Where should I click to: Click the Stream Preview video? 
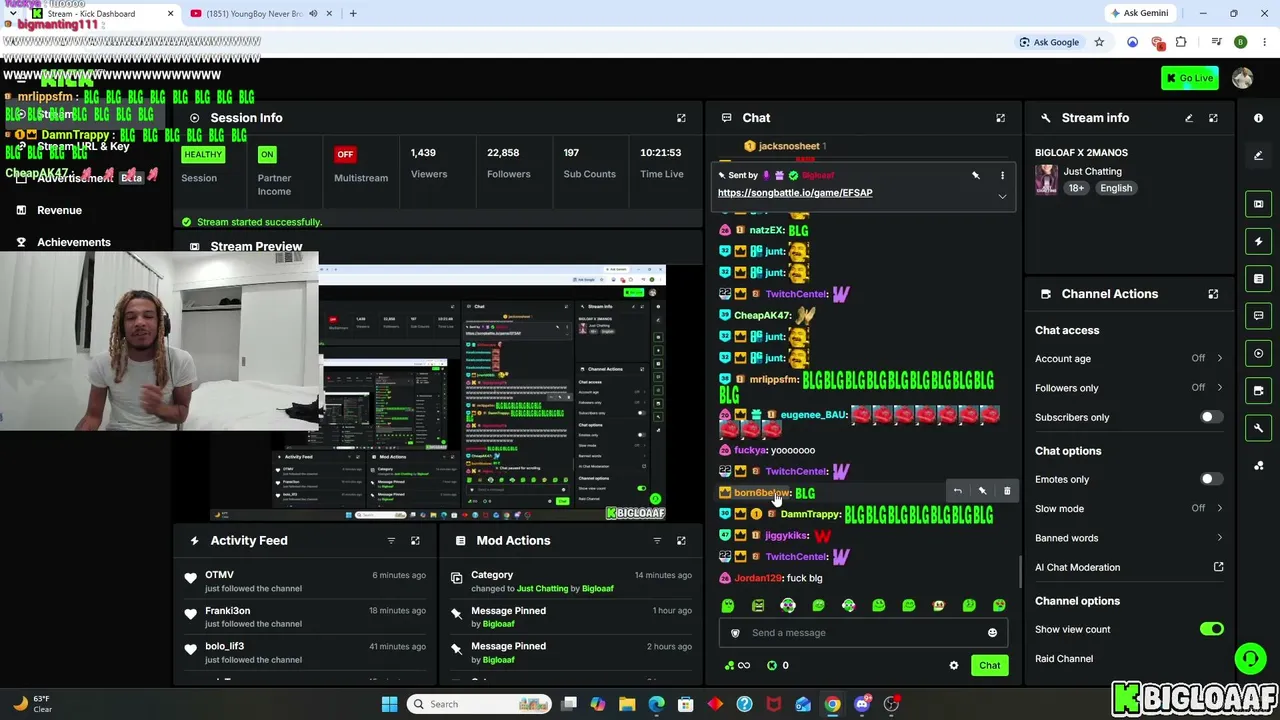pos(437,393)
